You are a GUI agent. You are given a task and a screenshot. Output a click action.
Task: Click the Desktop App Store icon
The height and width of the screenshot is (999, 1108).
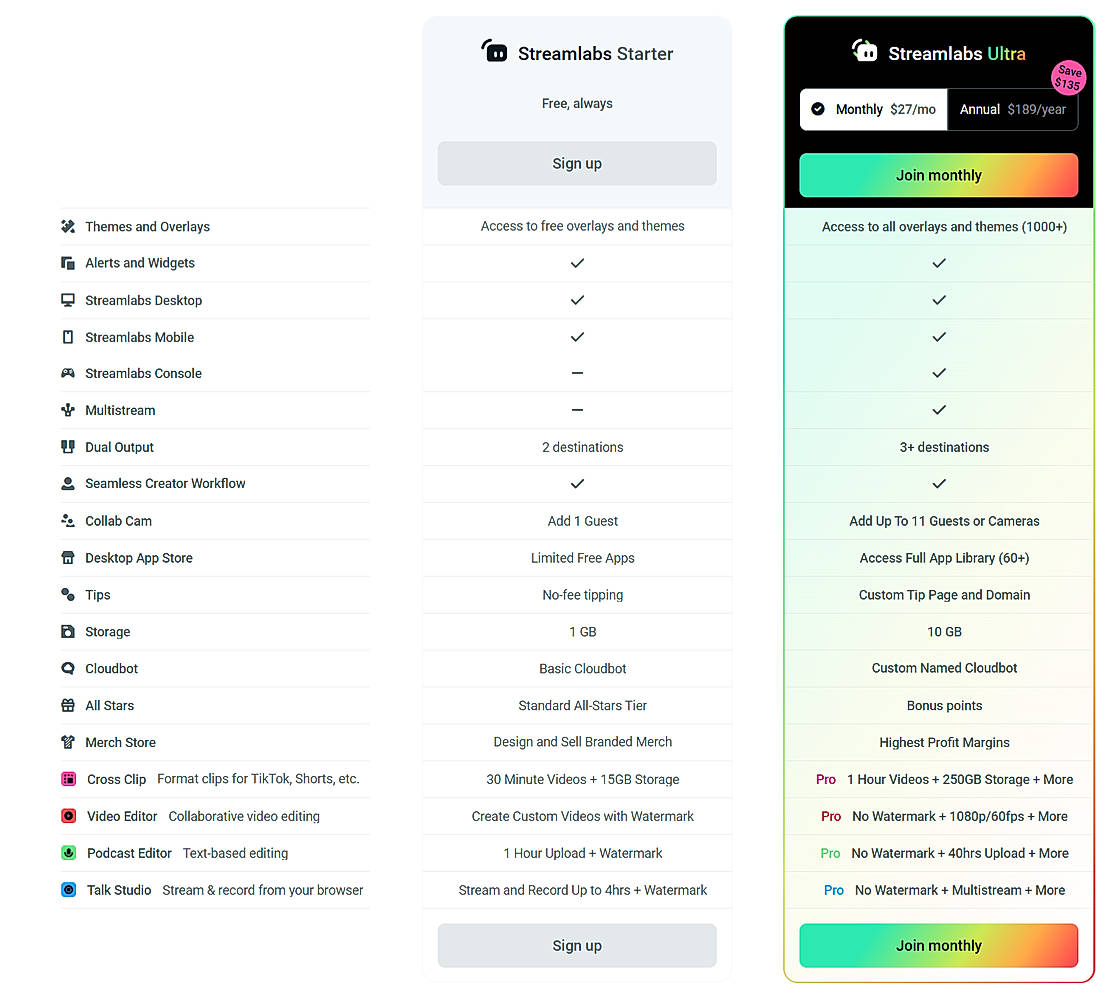coord(68,558)
